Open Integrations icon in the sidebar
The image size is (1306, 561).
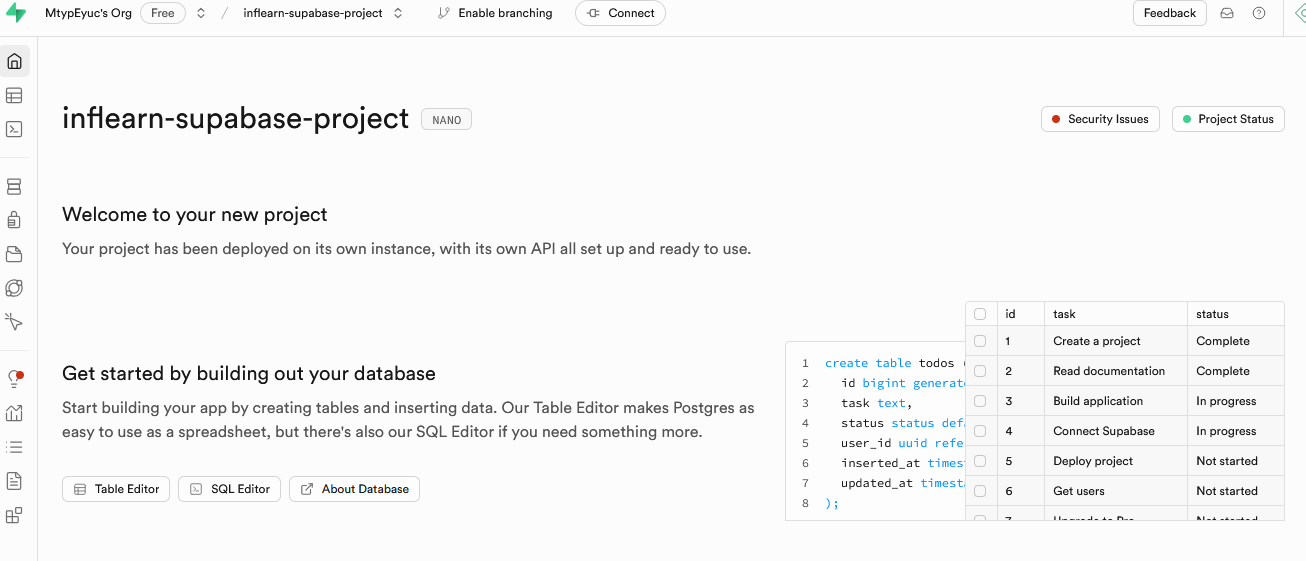pos(14,516)
